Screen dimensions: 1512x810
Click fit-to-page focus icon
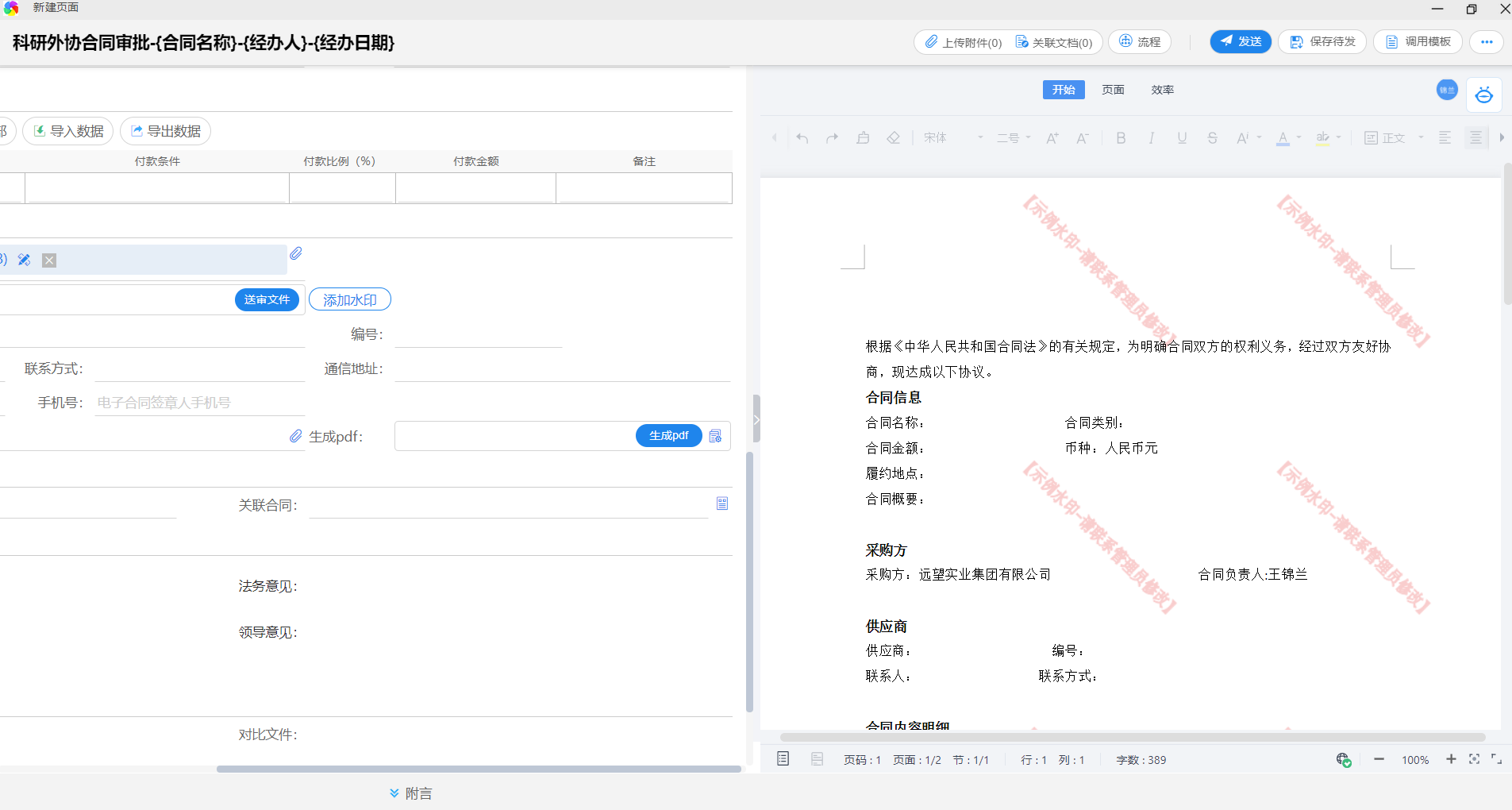coord(1474,759)
